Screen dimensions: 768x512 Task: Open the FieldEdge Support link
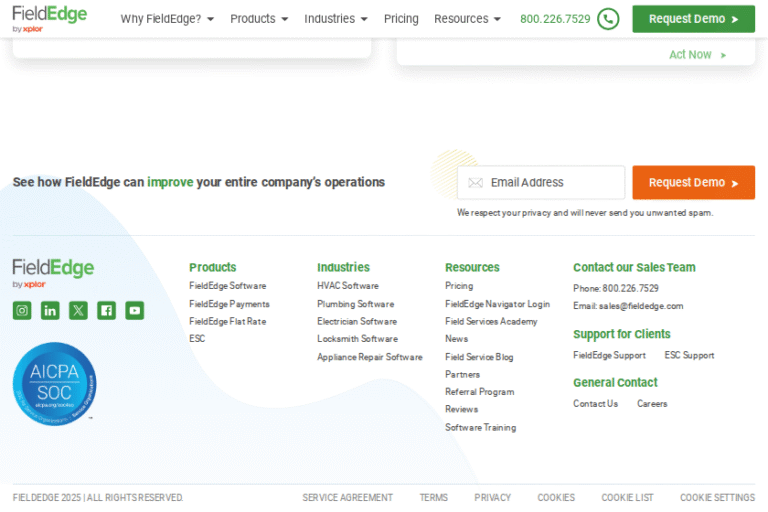click(x=609, y=355)
